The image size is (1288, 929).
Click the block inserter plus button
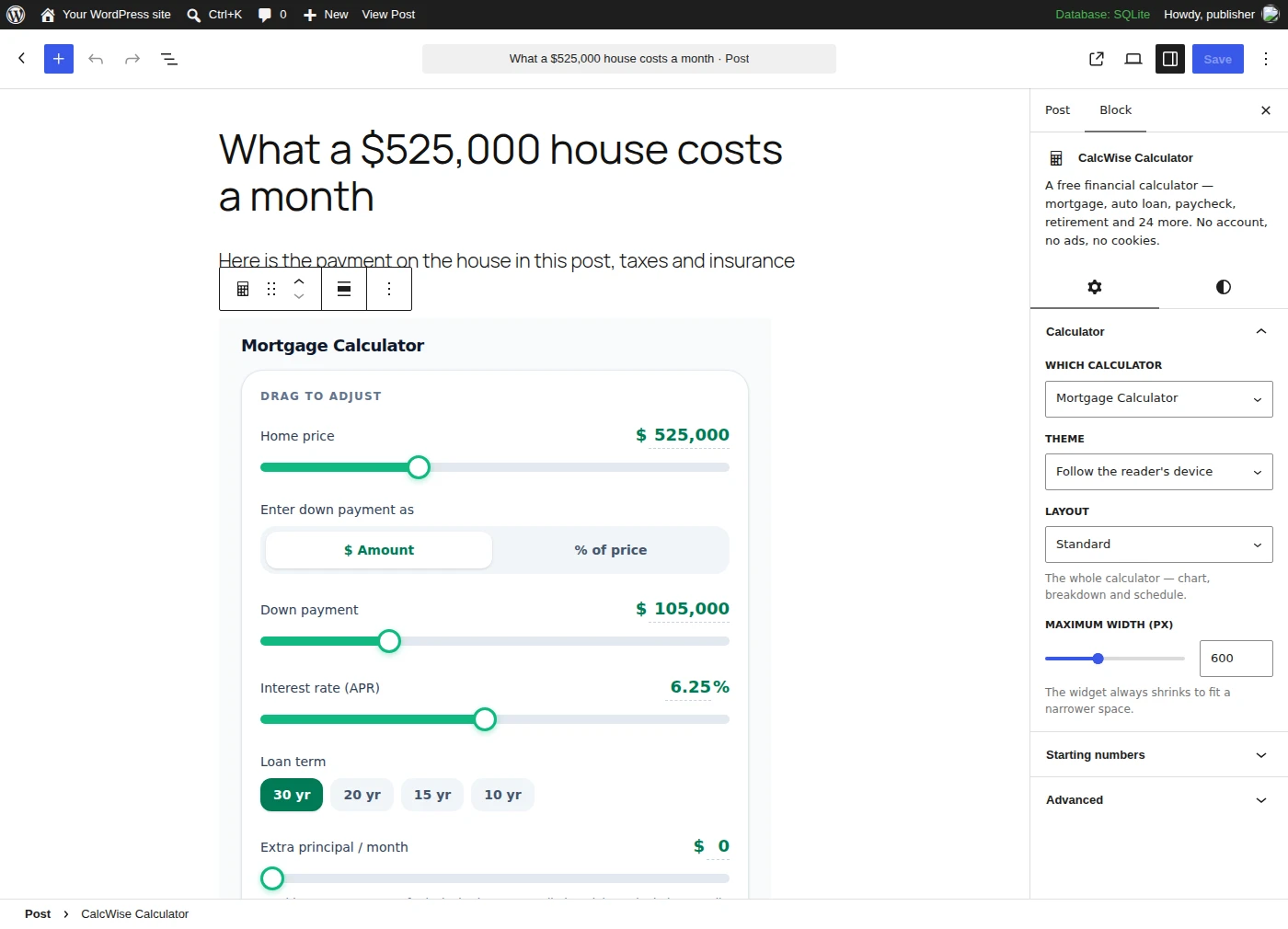pos(59,59)
